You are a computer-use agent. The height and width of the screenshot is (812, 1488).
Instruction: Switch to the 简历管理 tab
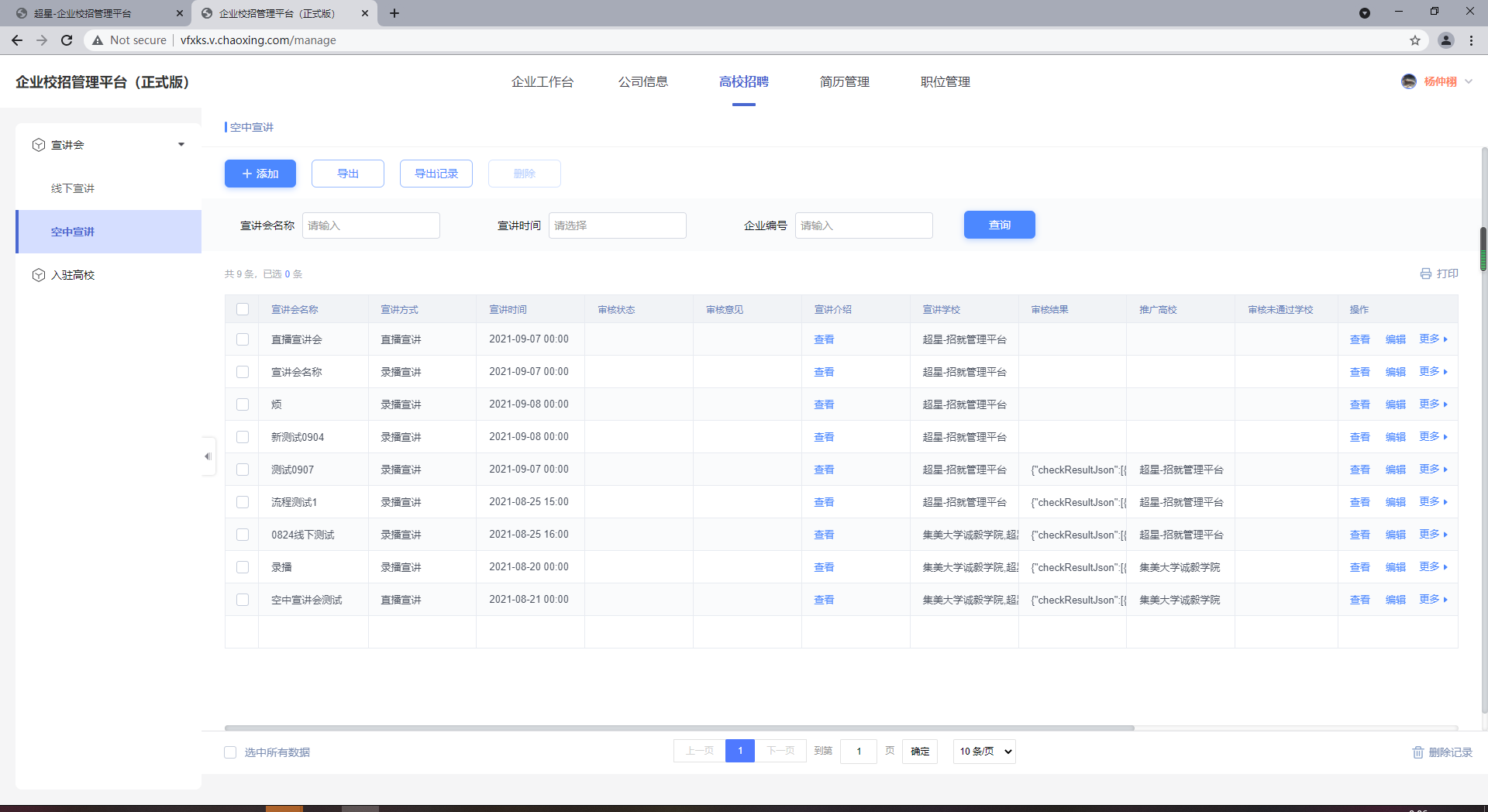[844, 82]
